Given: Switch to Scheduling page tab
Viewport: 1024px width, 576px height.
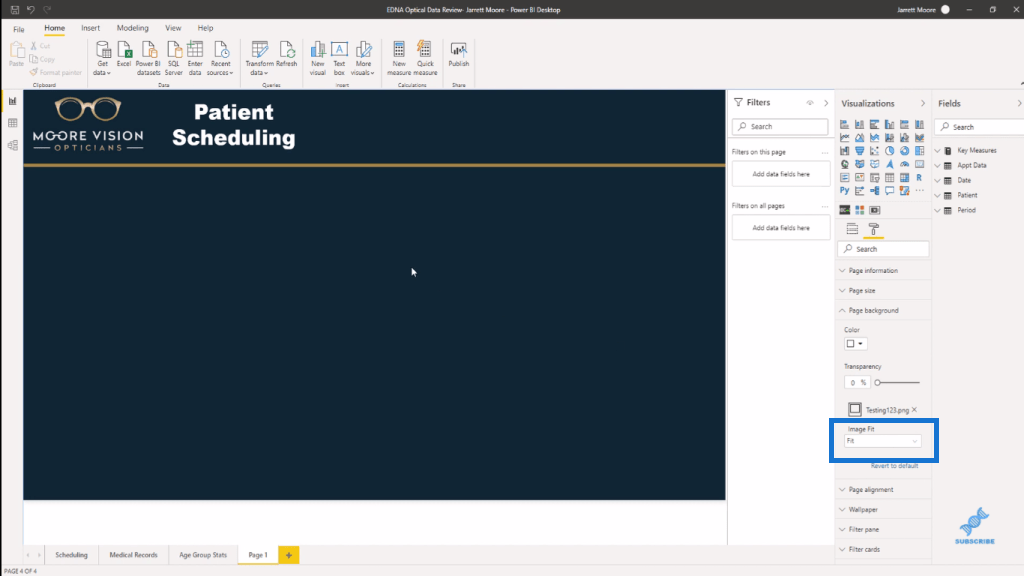Looking at the screenshot, I should [x=71, y=555].
